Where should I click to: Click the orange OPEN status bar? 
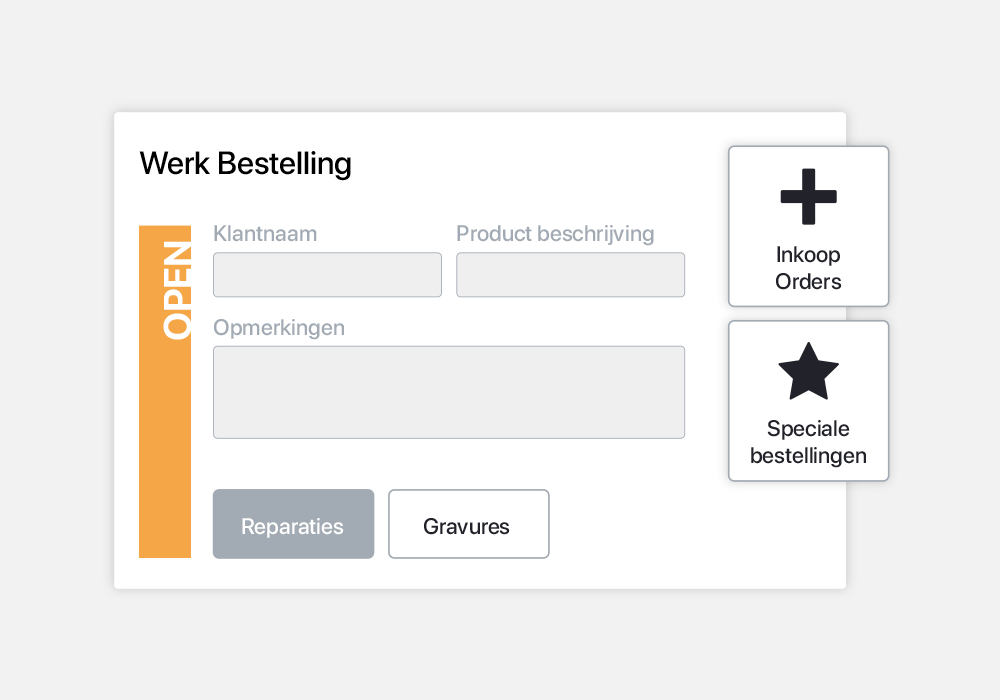[x=165, y=391]
